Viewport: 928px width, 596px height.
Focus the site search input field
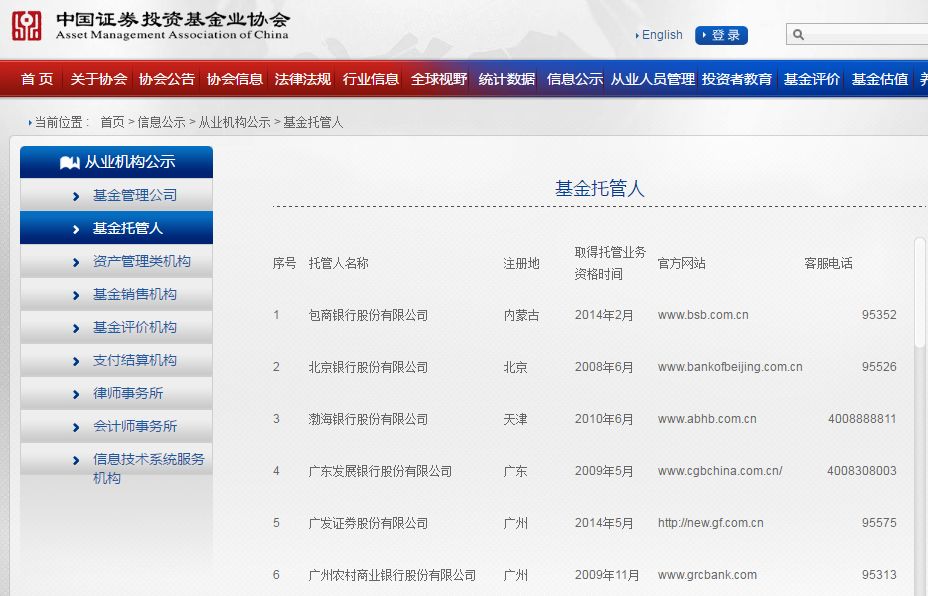857,34
